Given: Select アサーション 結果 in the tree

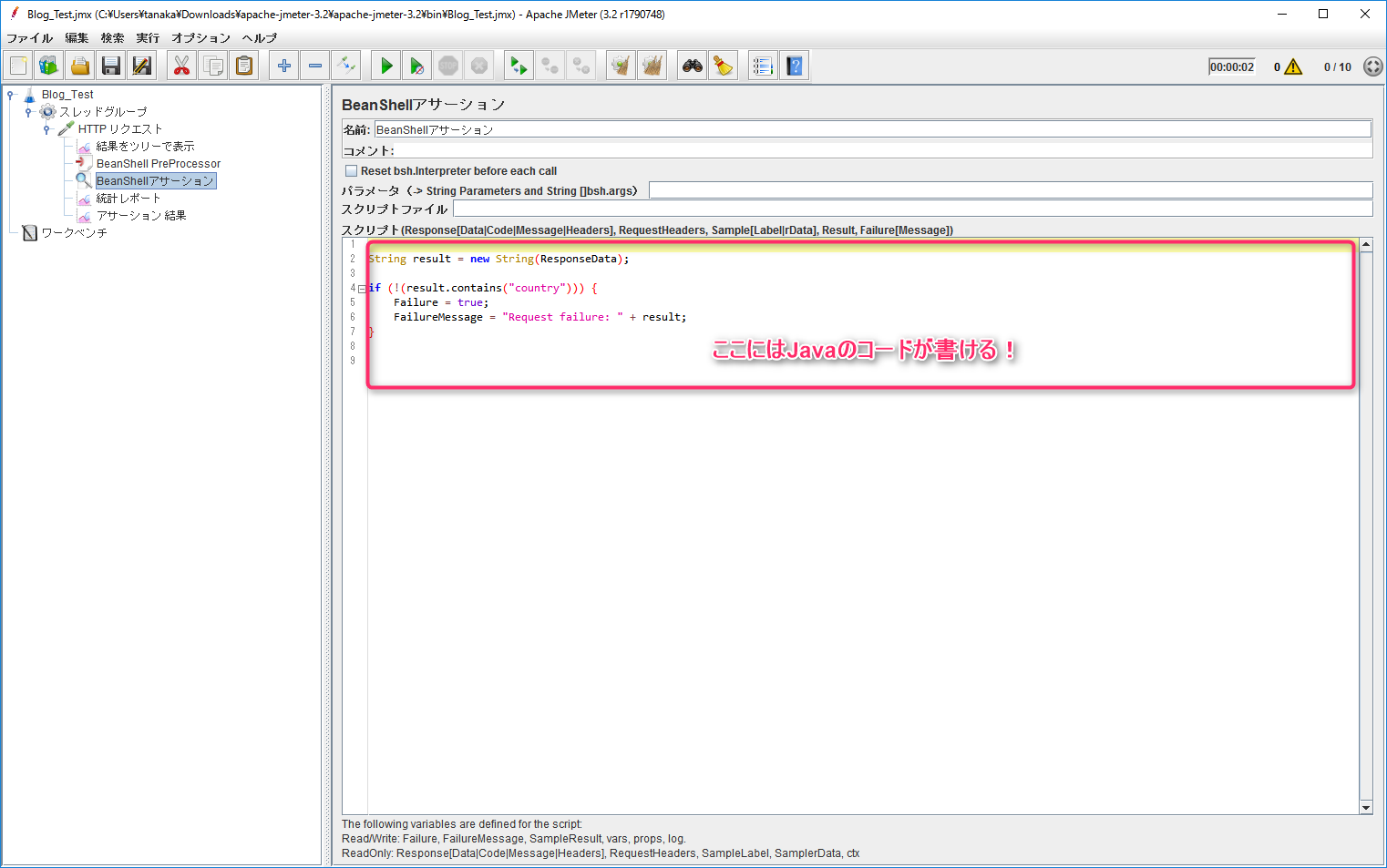Looking at the screenshot, I should tap(141, 216).
